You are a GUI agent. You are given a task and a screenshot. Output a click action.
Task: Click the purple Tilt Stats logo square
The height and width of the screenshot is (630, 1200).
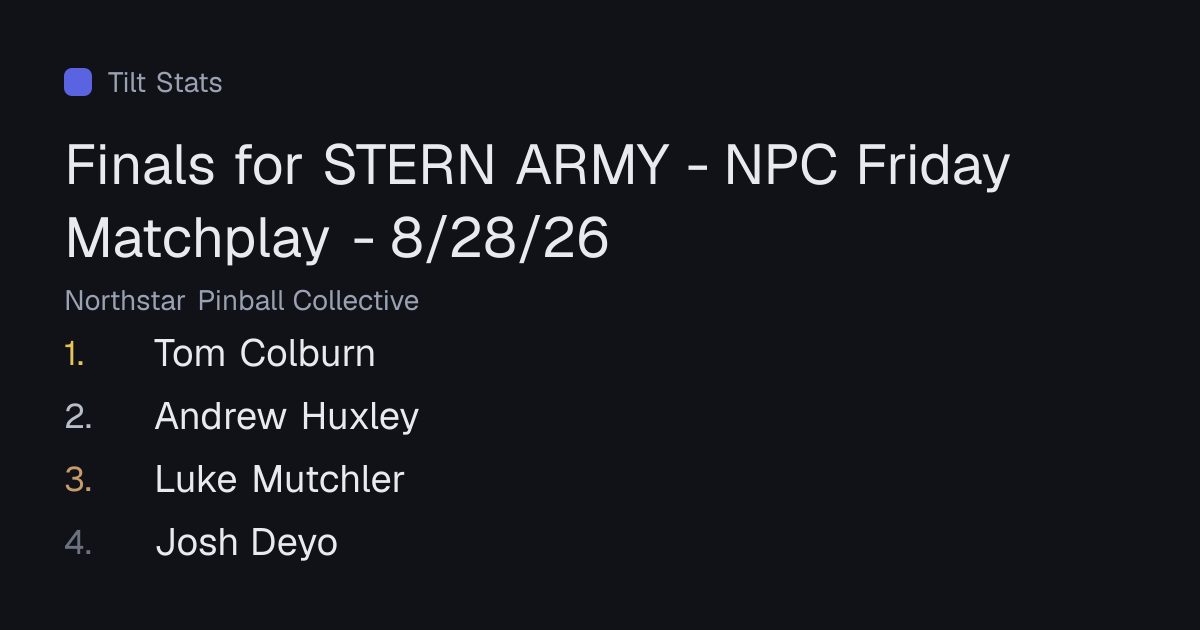(78, 82)
